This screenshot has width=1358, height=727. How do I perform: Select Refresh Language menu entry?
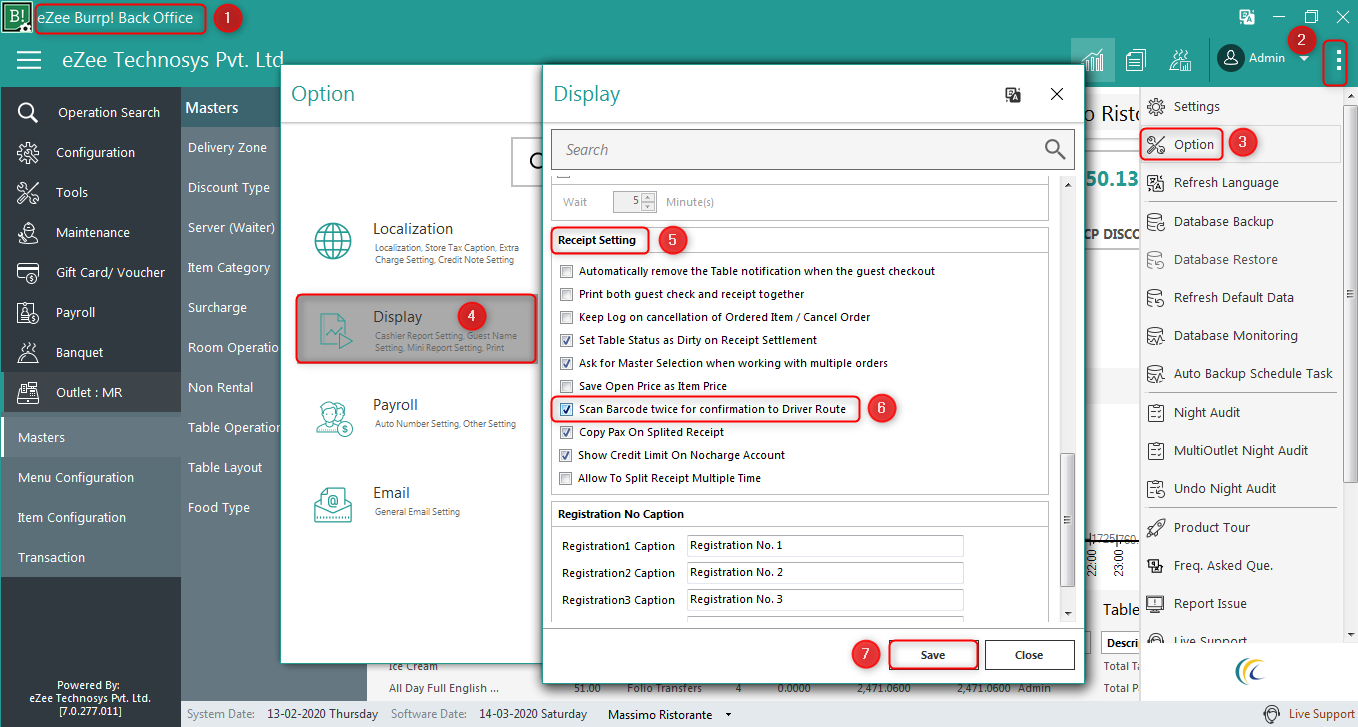(1226, 182)
